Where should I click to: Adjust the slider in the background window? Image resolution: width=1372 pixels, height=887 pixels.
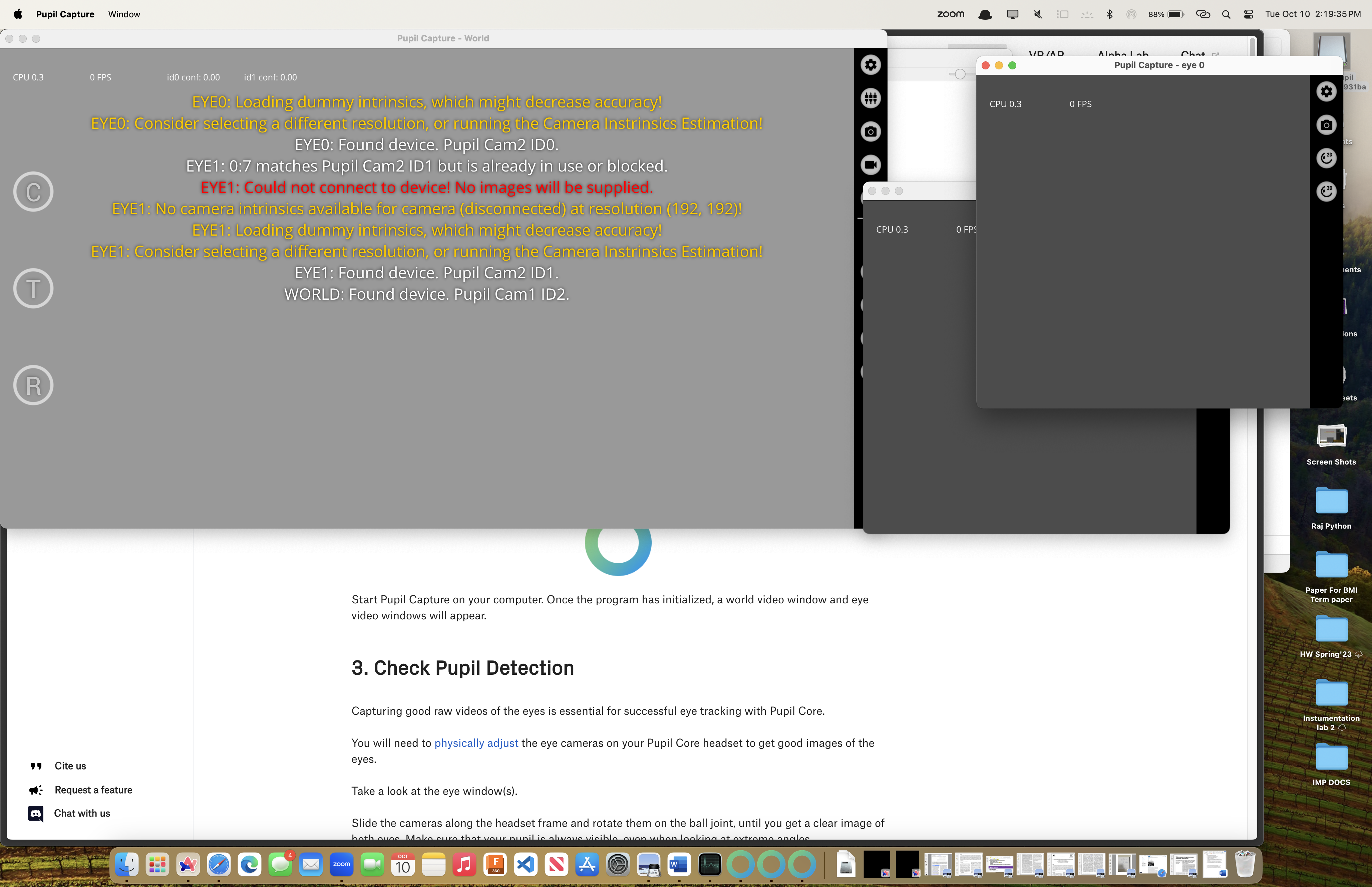(x=960, y=74)
